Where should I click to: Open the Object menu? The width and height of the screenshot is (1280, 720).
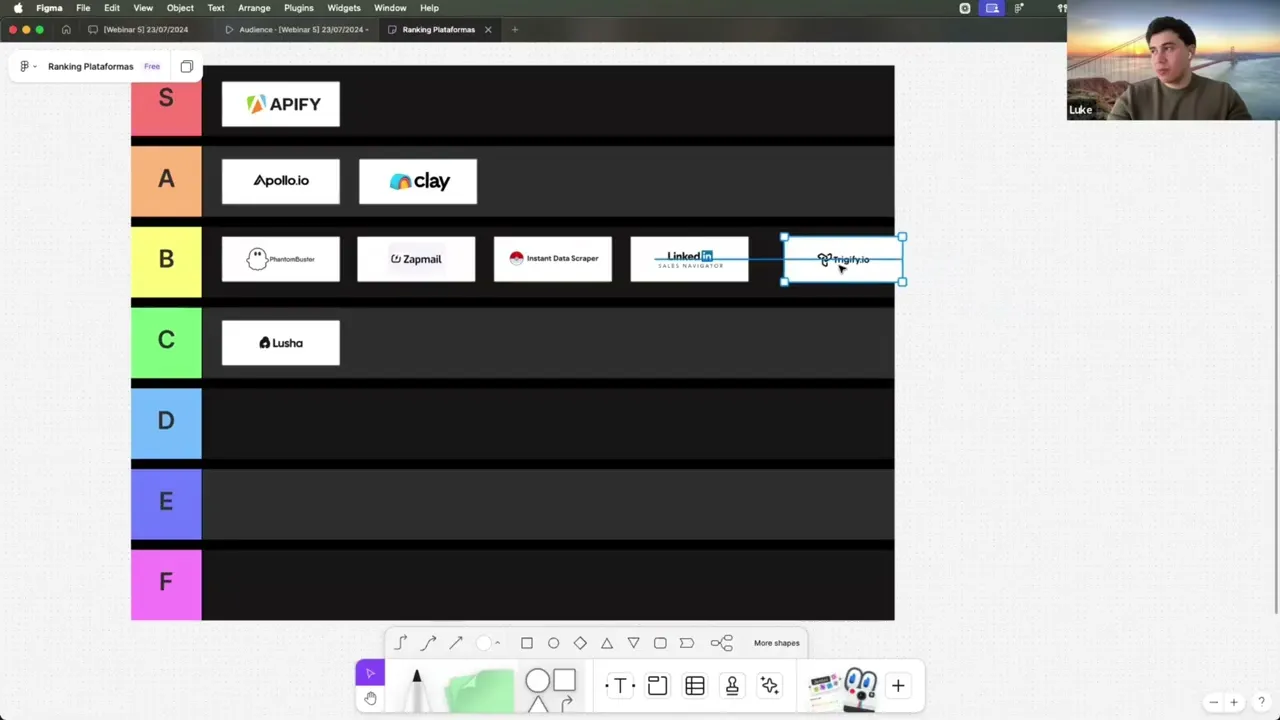pos(180,8)
